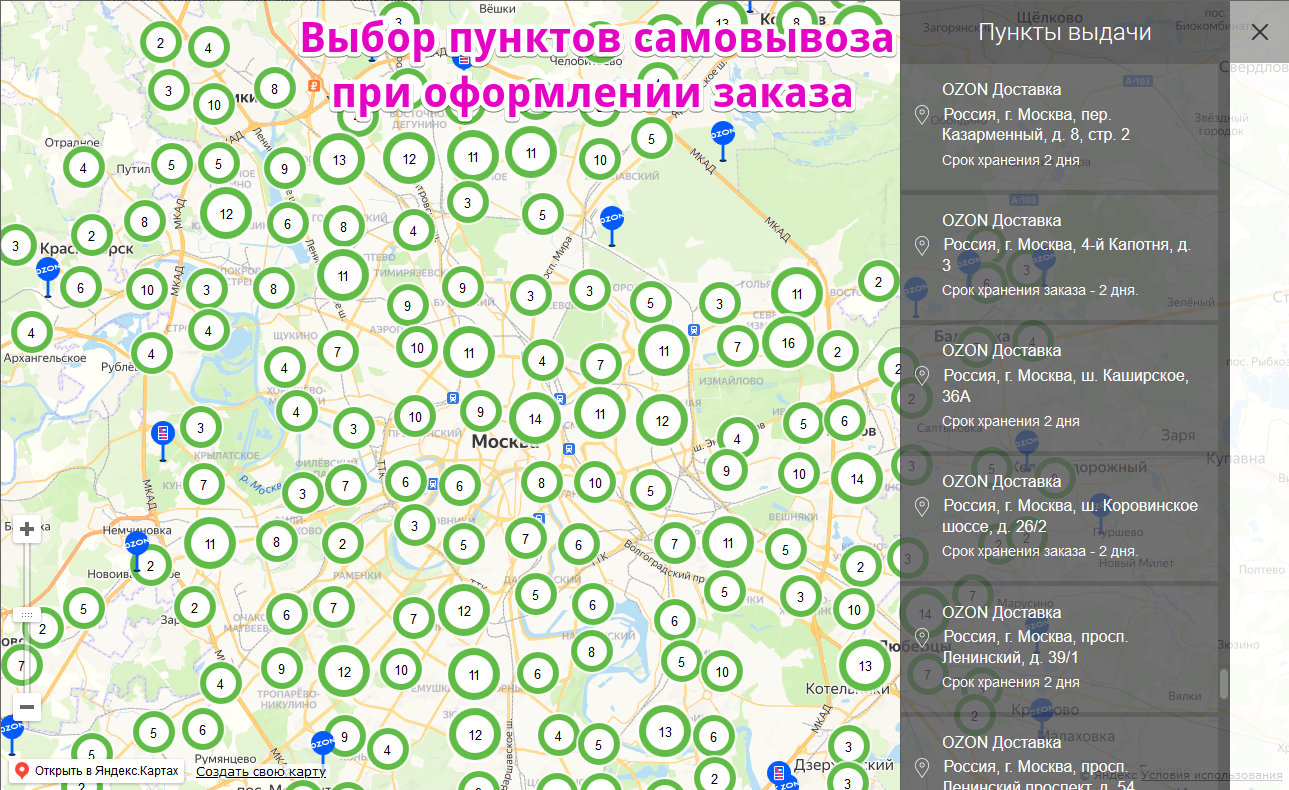
Task: Open cluster 2 overlapping Немчиновка OZON marker
Action: pos(151,566)
